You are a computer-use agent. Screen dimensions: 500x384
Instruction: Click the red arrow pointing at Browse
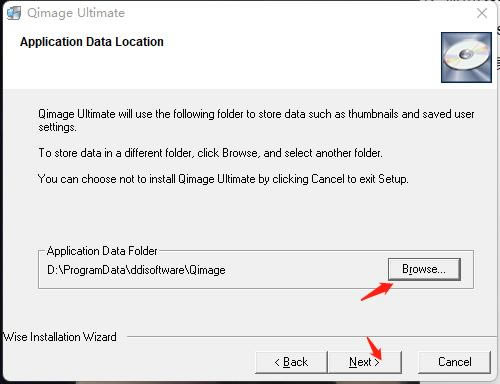click(377, 291)
